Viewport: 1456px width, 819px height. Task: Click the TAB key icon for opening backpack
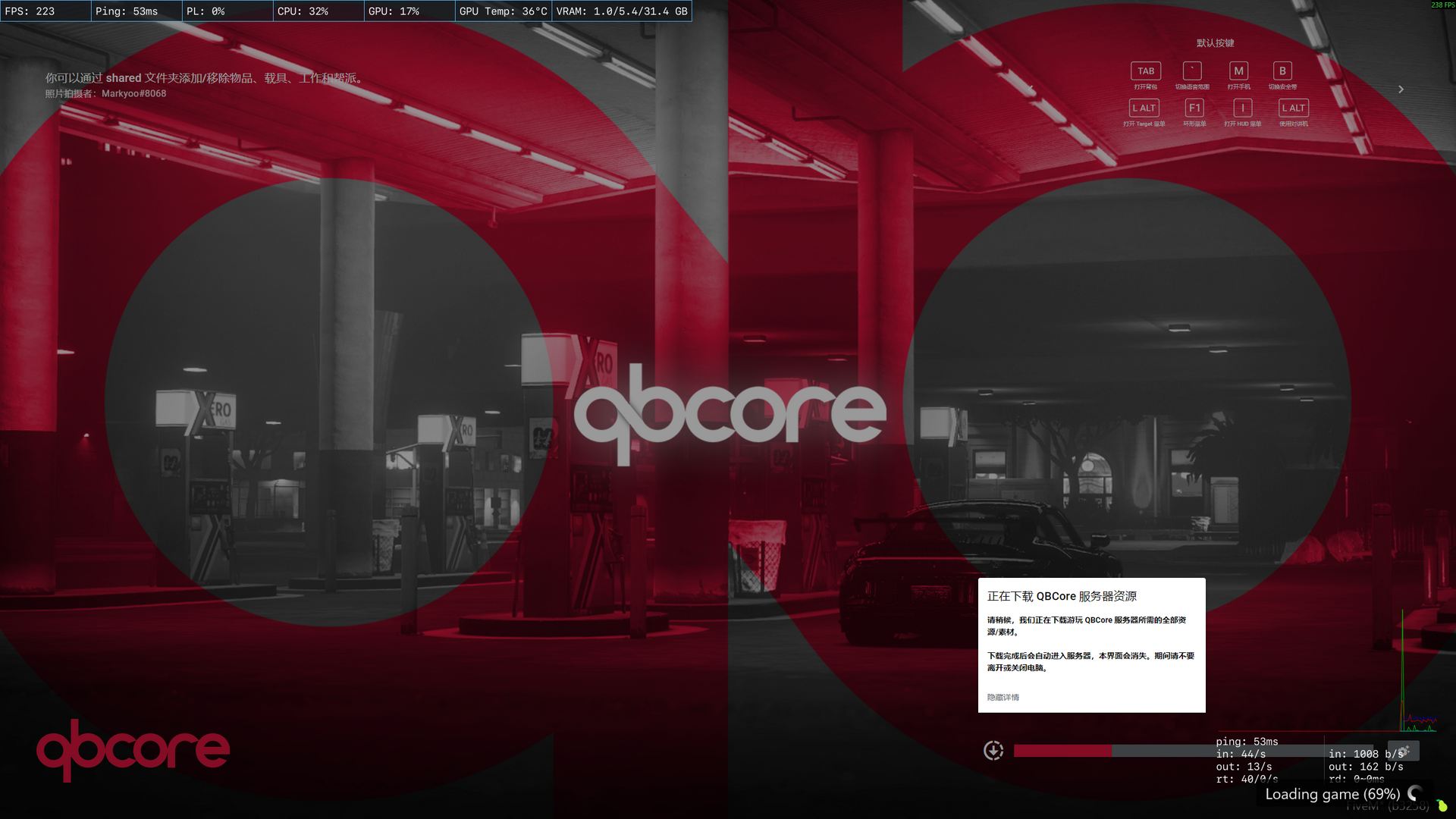[x=1146, y=71]
